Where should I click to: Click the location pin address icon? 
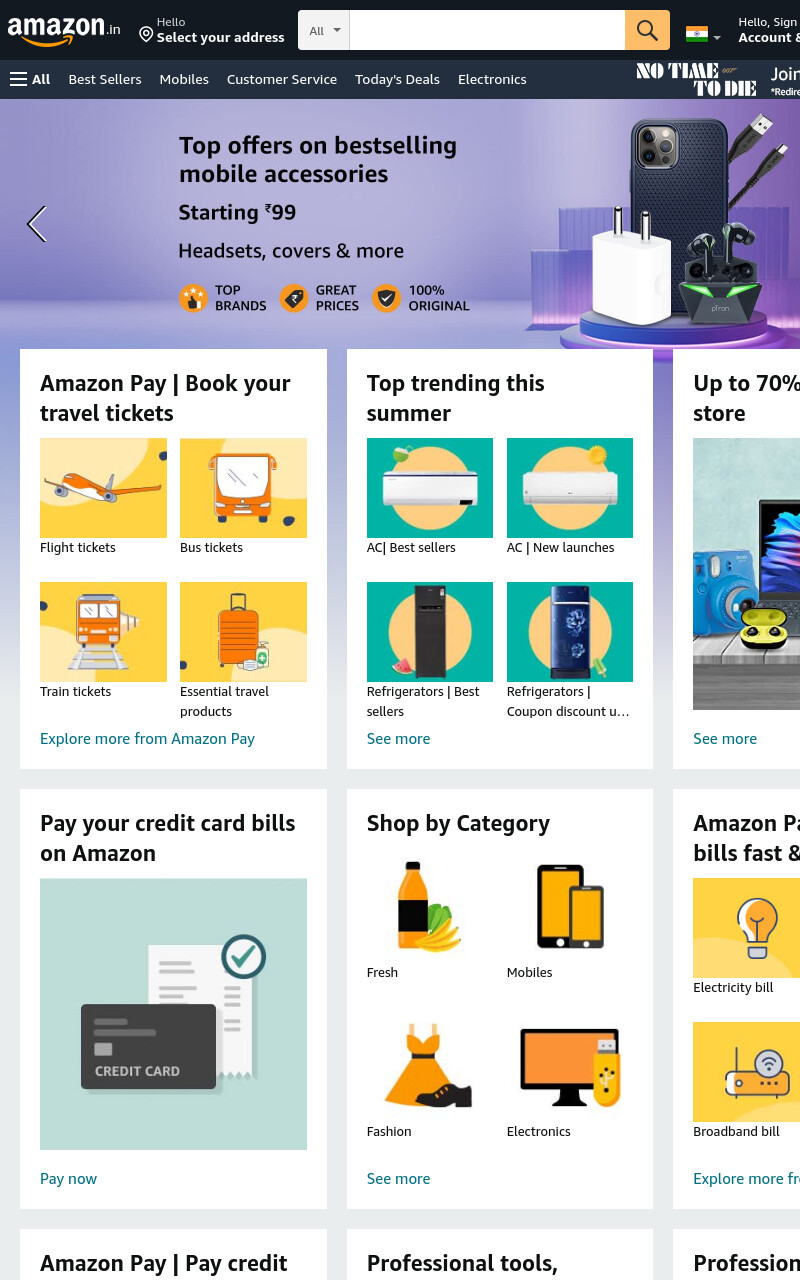point(146,35)
